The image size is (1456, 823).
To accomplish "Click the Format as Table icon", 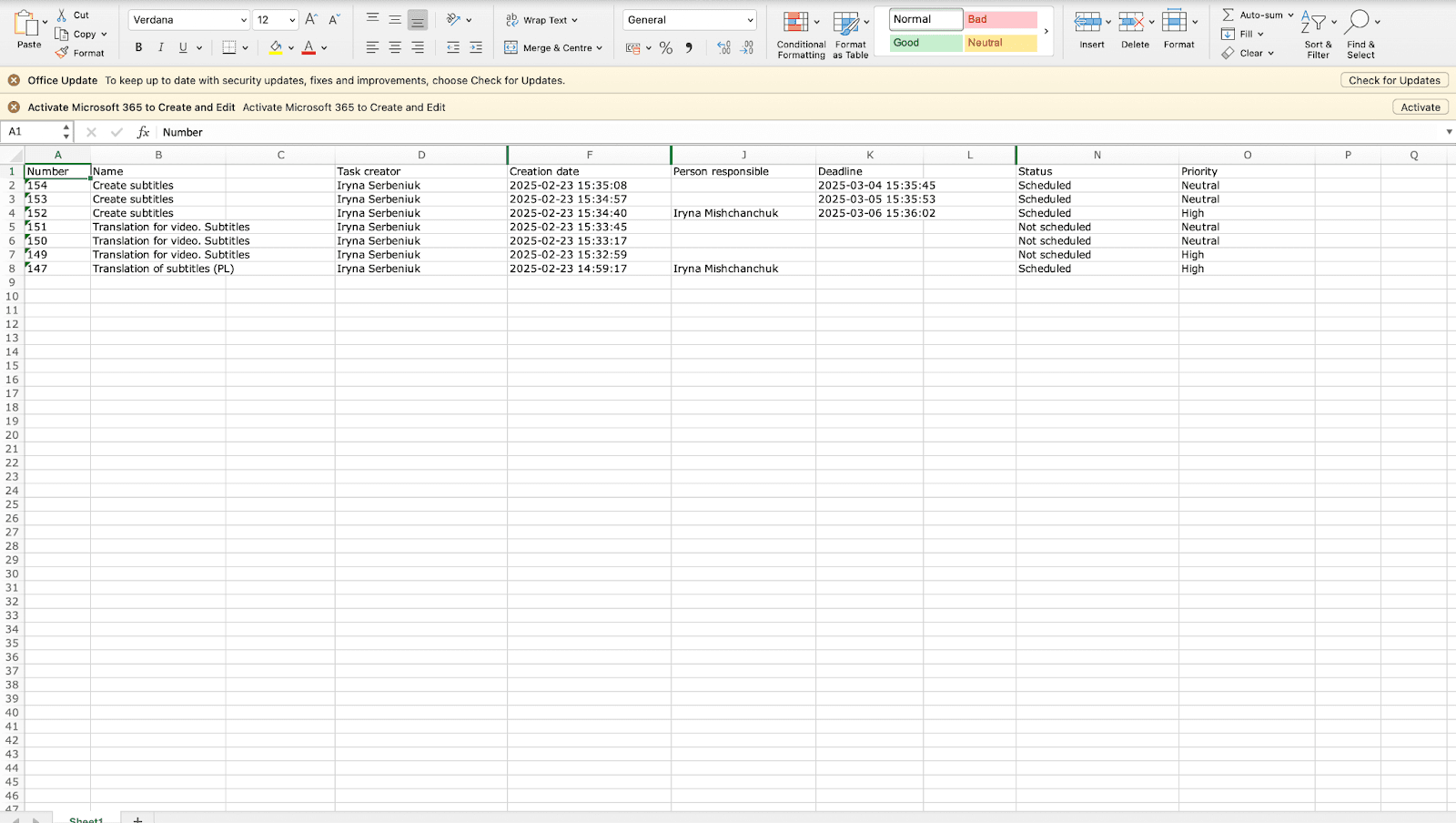I will pyautogui.click(x=846, y=23).
